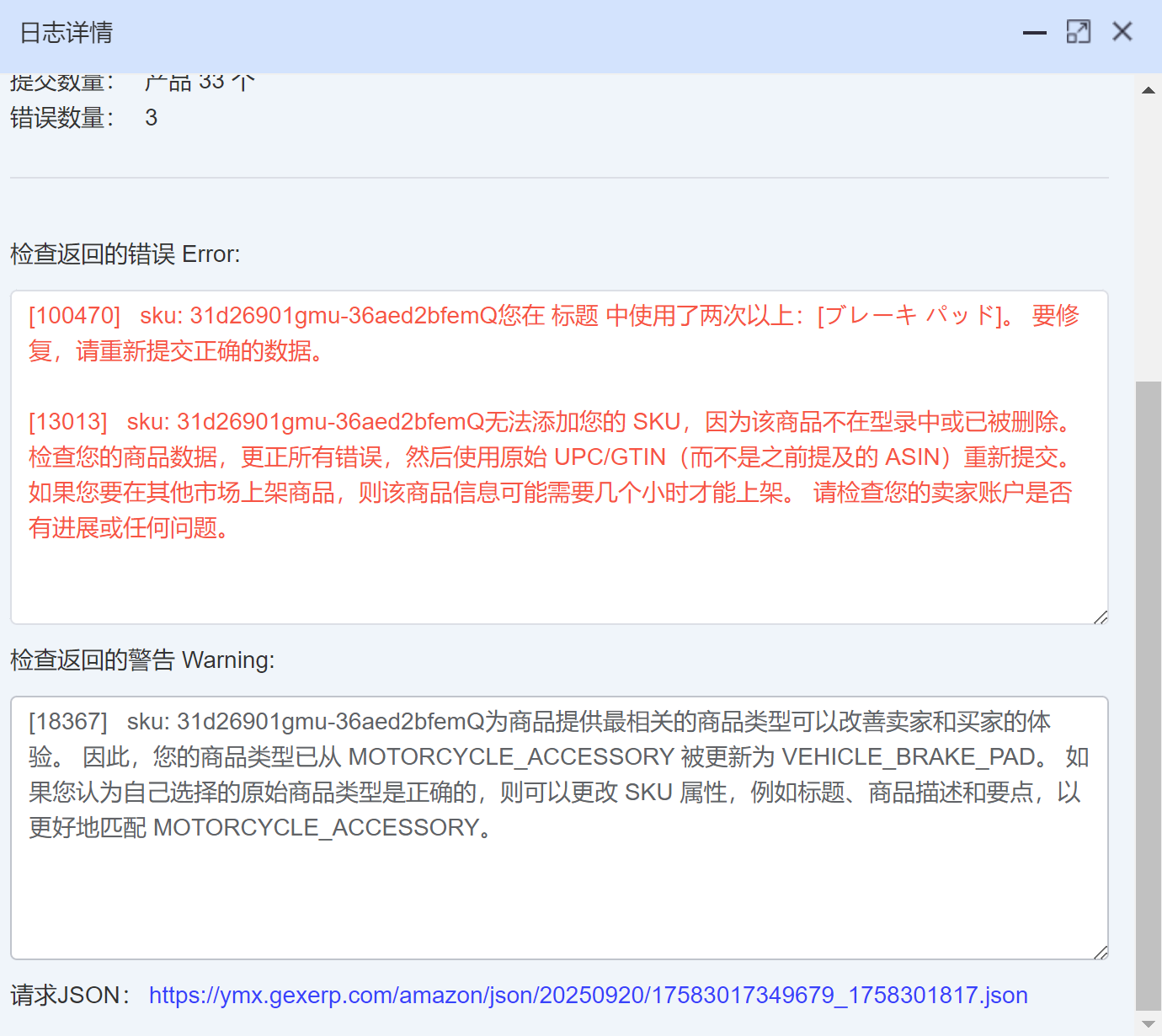Image resolution: width=1162 pixels, height=1036 pixels.
Task: Click the empty area inside the Warning textarea
Action: 556,901
